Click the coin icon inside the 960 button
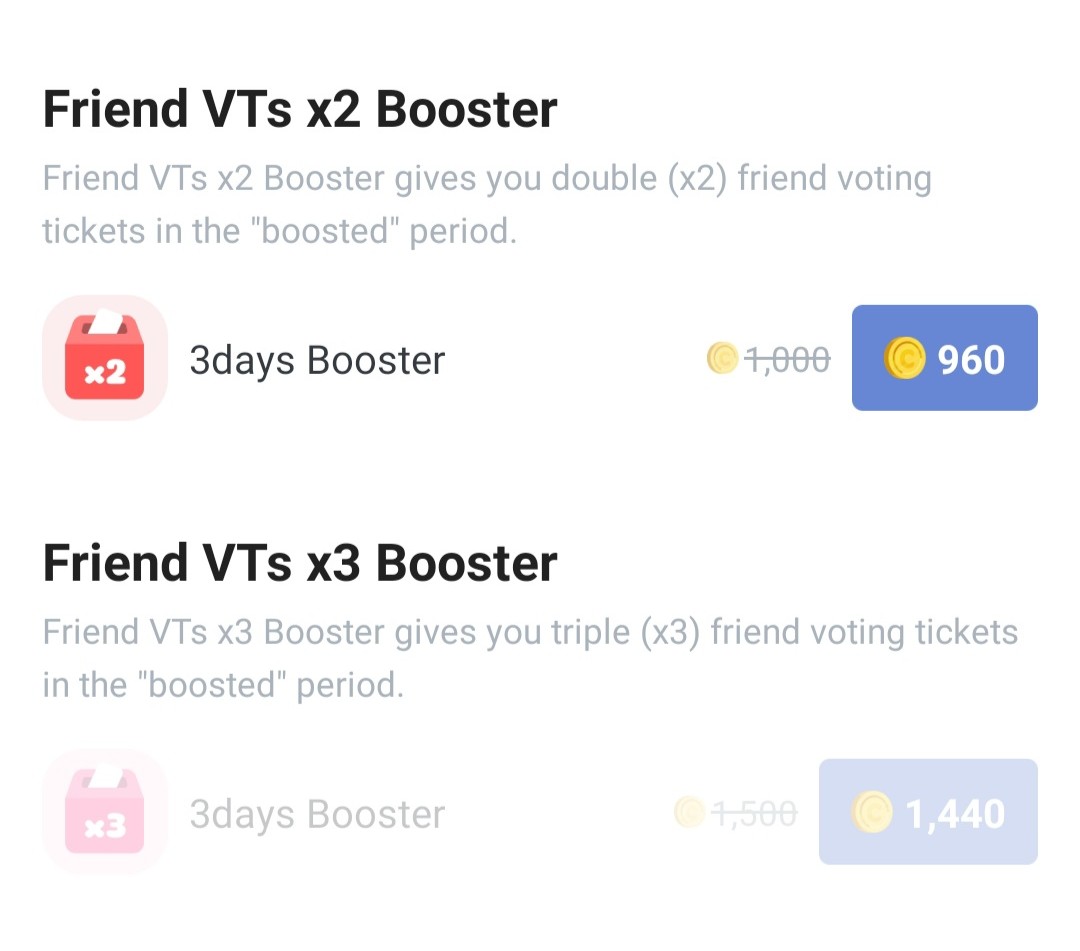 pos(904,359)
